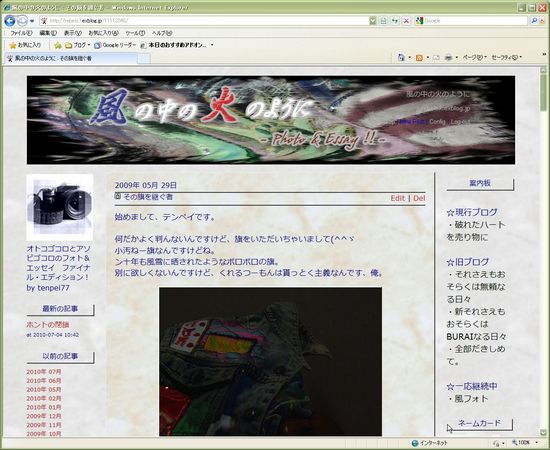This screenshot has height=450, width=550.
Task: Open the 100% zoom level control
Action: [524, 443]
